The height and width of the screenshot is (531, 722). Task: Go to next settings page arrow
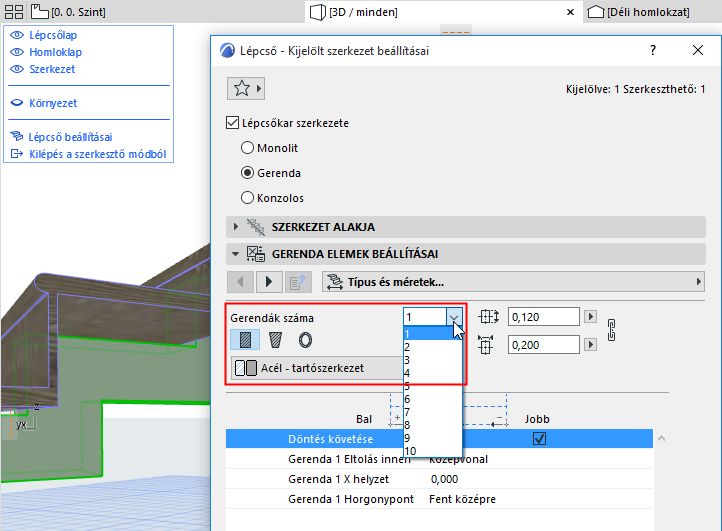[x=269, y=281]
